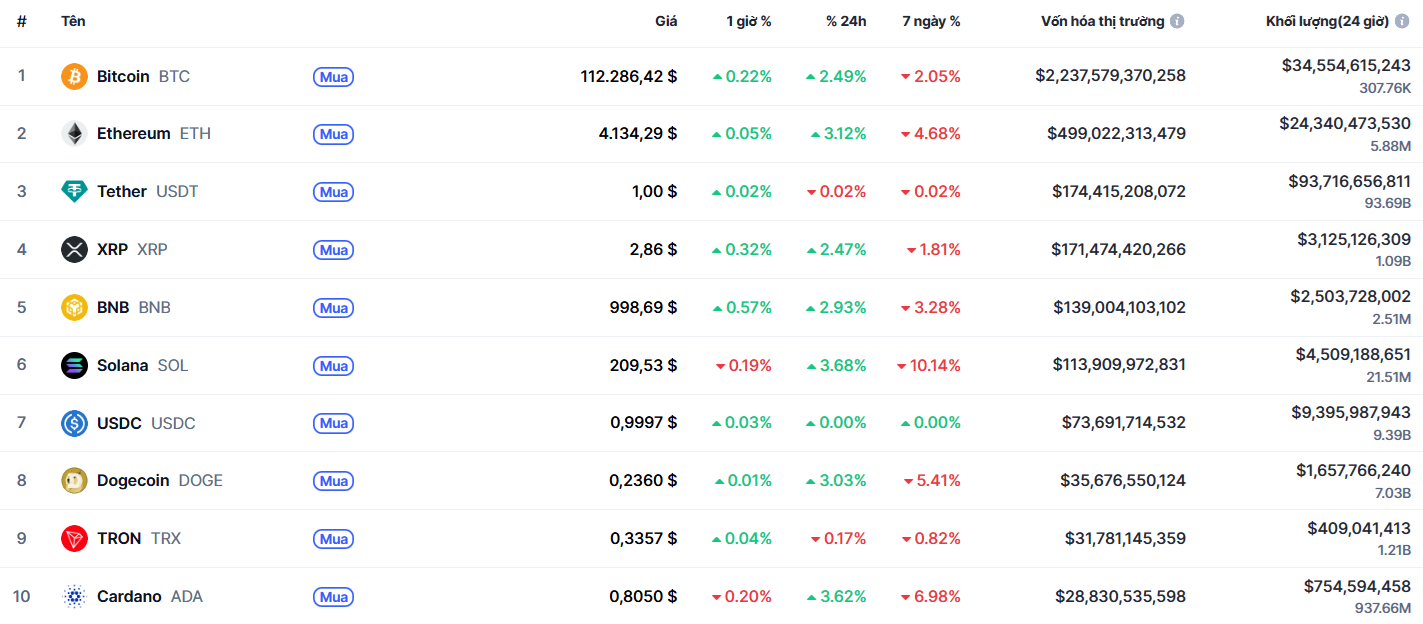This screenshot has height=624, width=1423.
Task: Open the Ethereum ETH name link
Action: pyautogui.click(x=154, y=134)
